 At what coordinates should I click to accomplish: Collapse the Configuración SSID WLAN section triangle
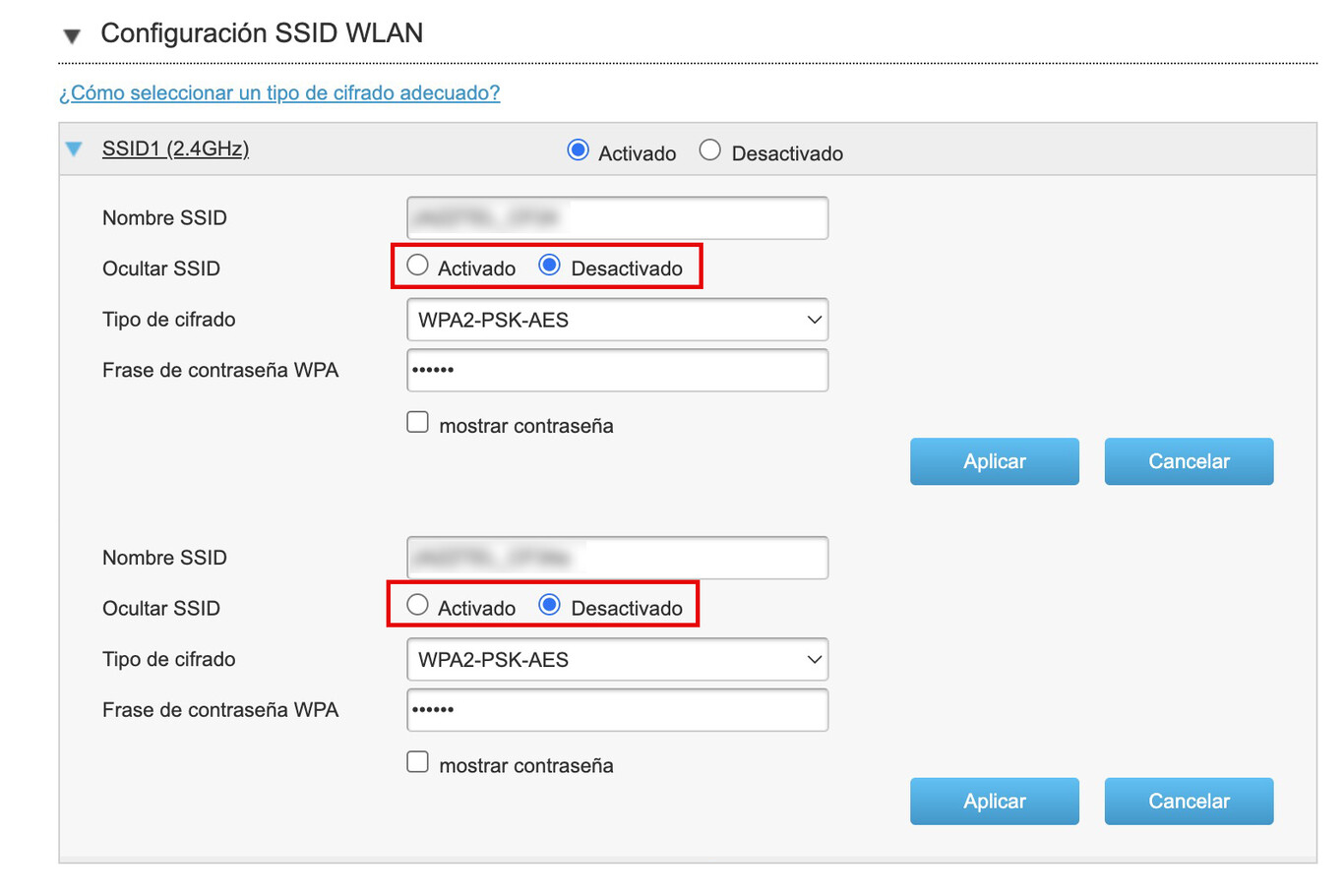pos(74,32)
